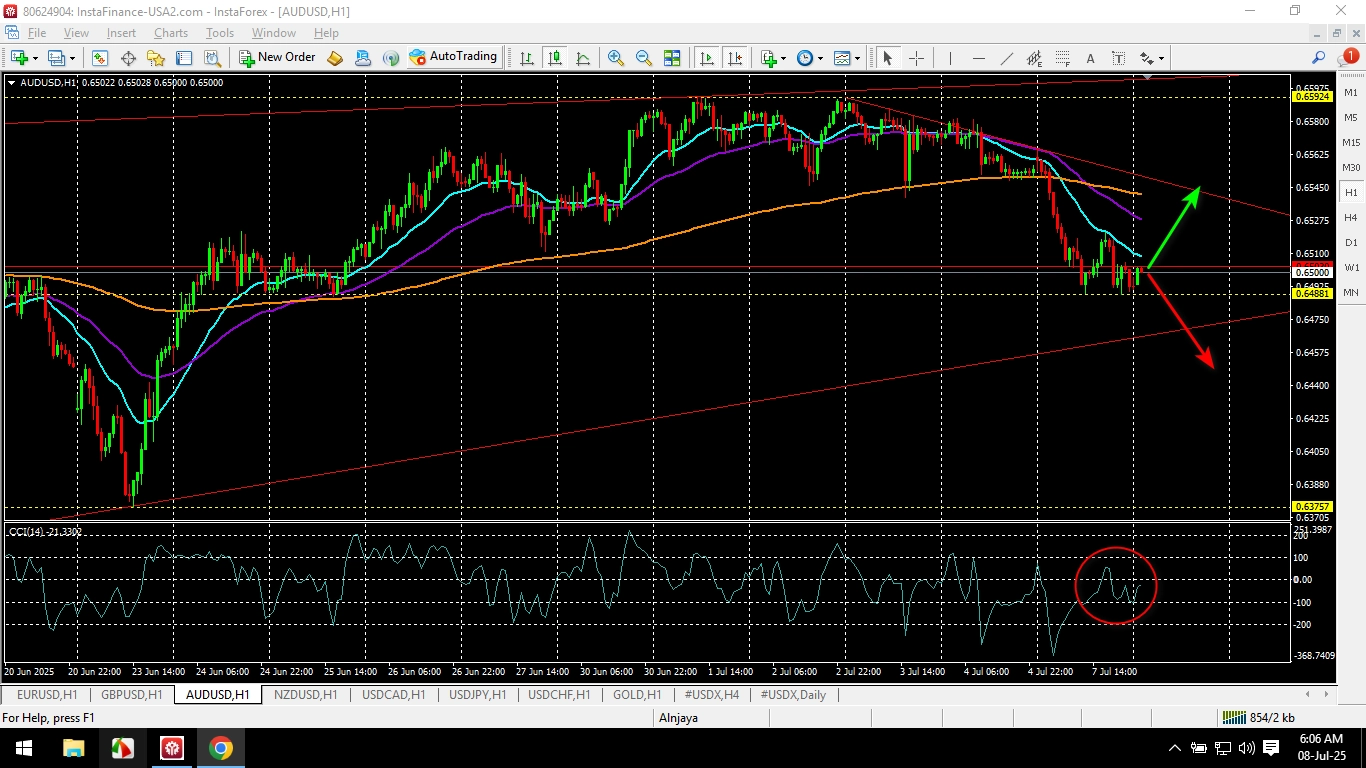Select the Equidistant Channel tool
This screenshot has height=768, width=1366.
point(1034,58)
